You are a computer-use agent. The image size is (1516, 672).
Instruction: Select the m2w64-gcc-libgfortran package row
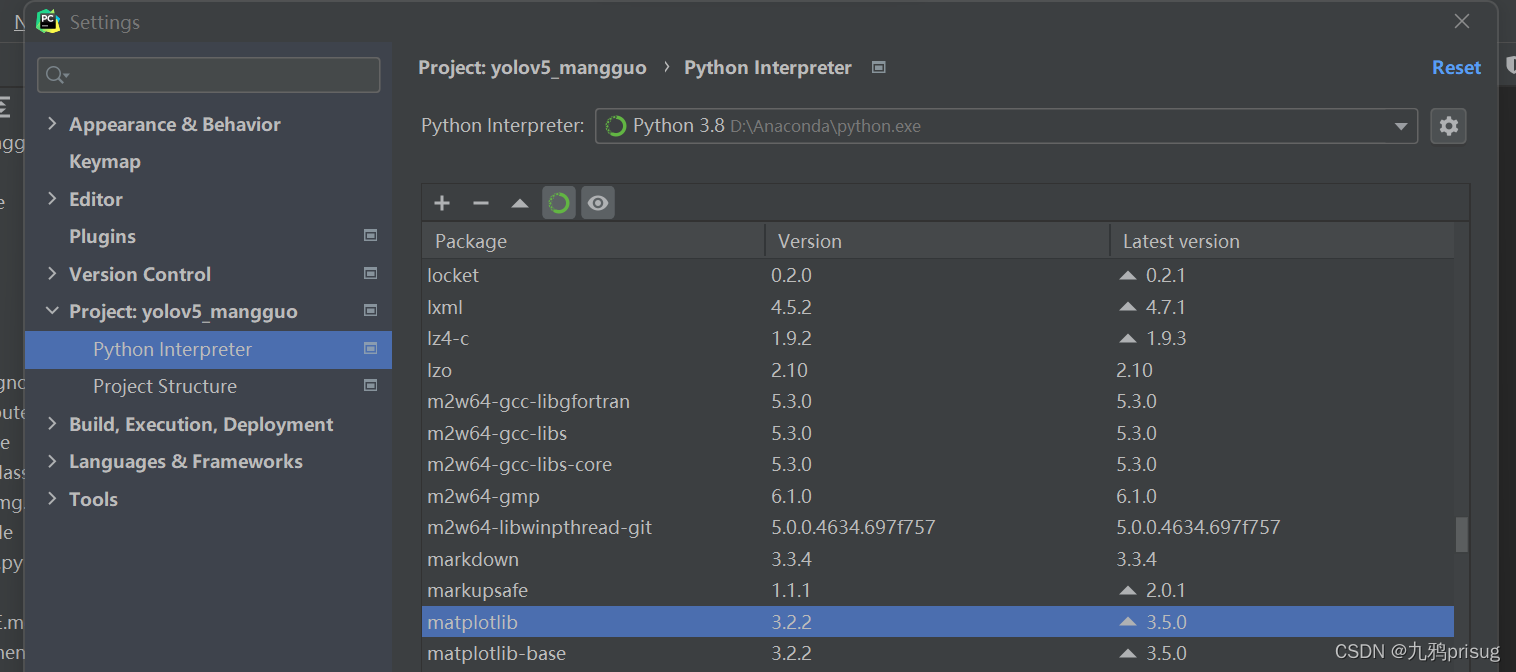point(938,401)
